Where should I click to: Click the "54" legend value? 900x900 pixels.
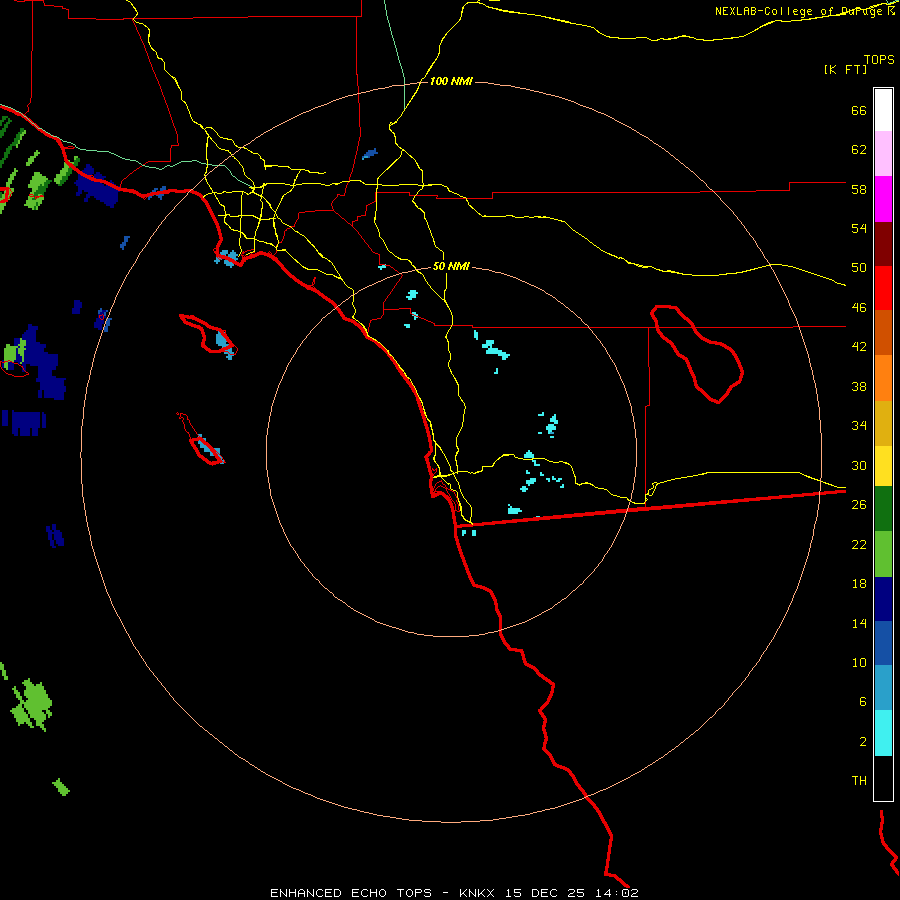[859, 228]
